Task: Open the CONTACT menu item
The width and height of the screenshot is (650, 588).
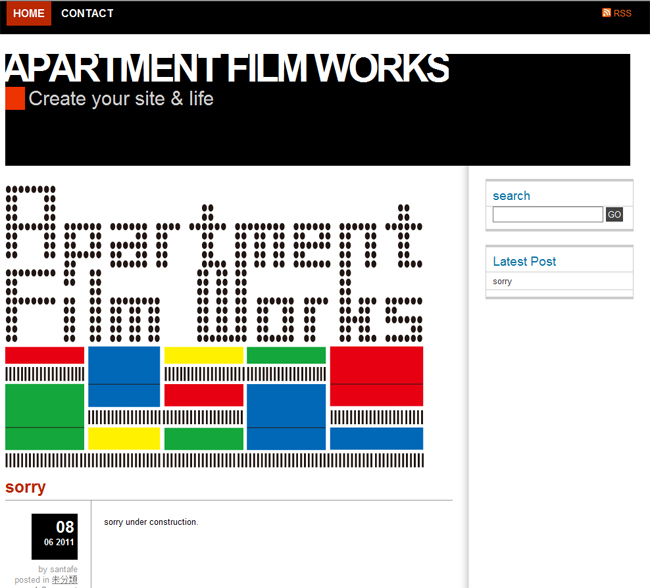Action: click(x=87, y=13)
